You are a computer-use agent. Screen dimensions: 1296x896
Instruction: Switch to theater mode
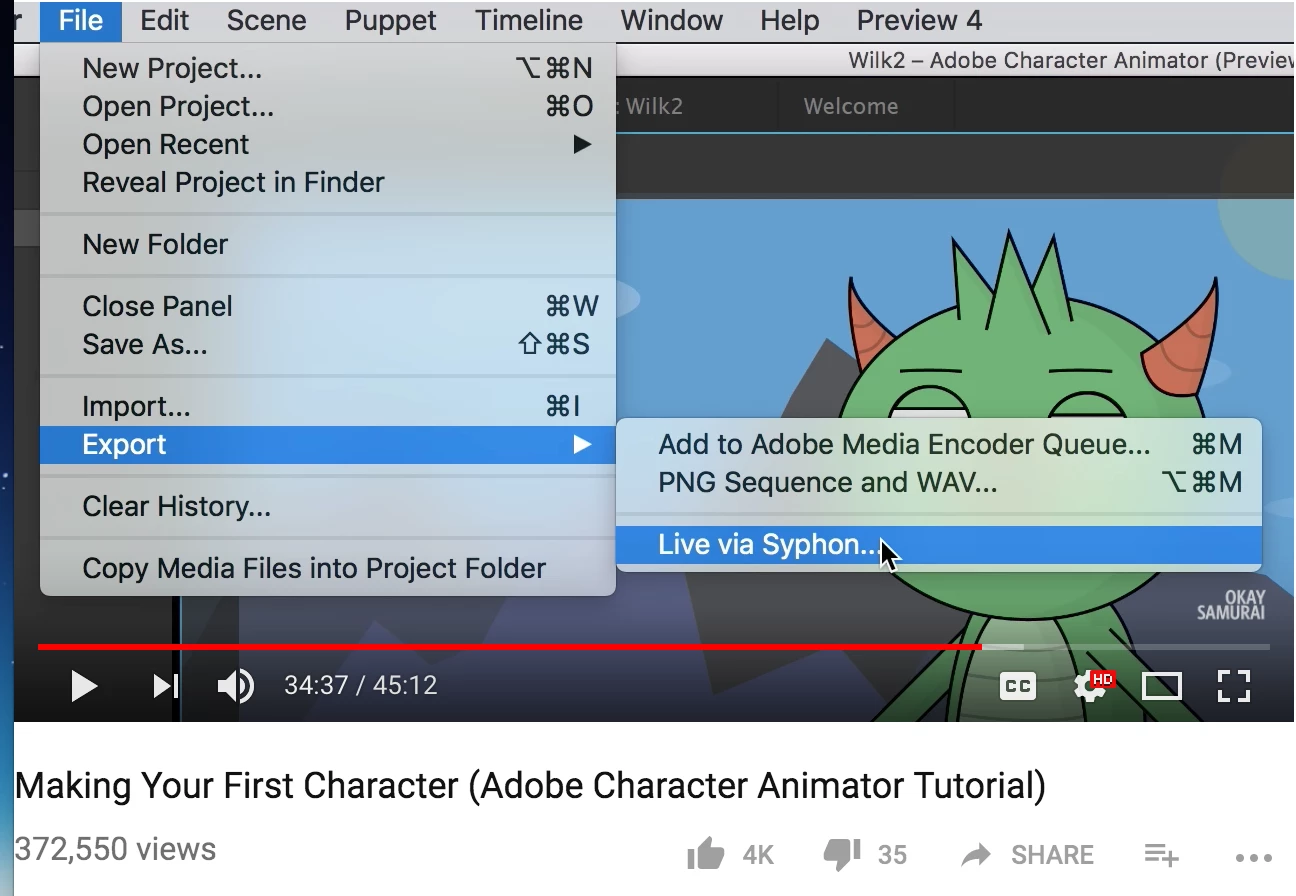(x=1162, y=686)
